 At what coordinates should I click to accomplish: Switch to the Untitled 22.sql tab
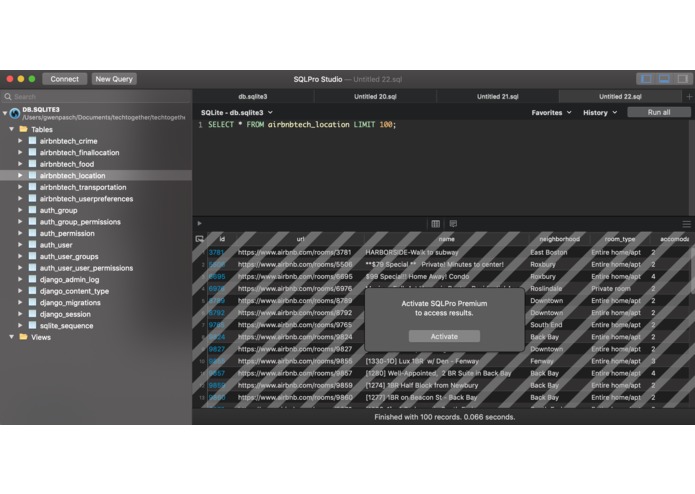[620, 96]
